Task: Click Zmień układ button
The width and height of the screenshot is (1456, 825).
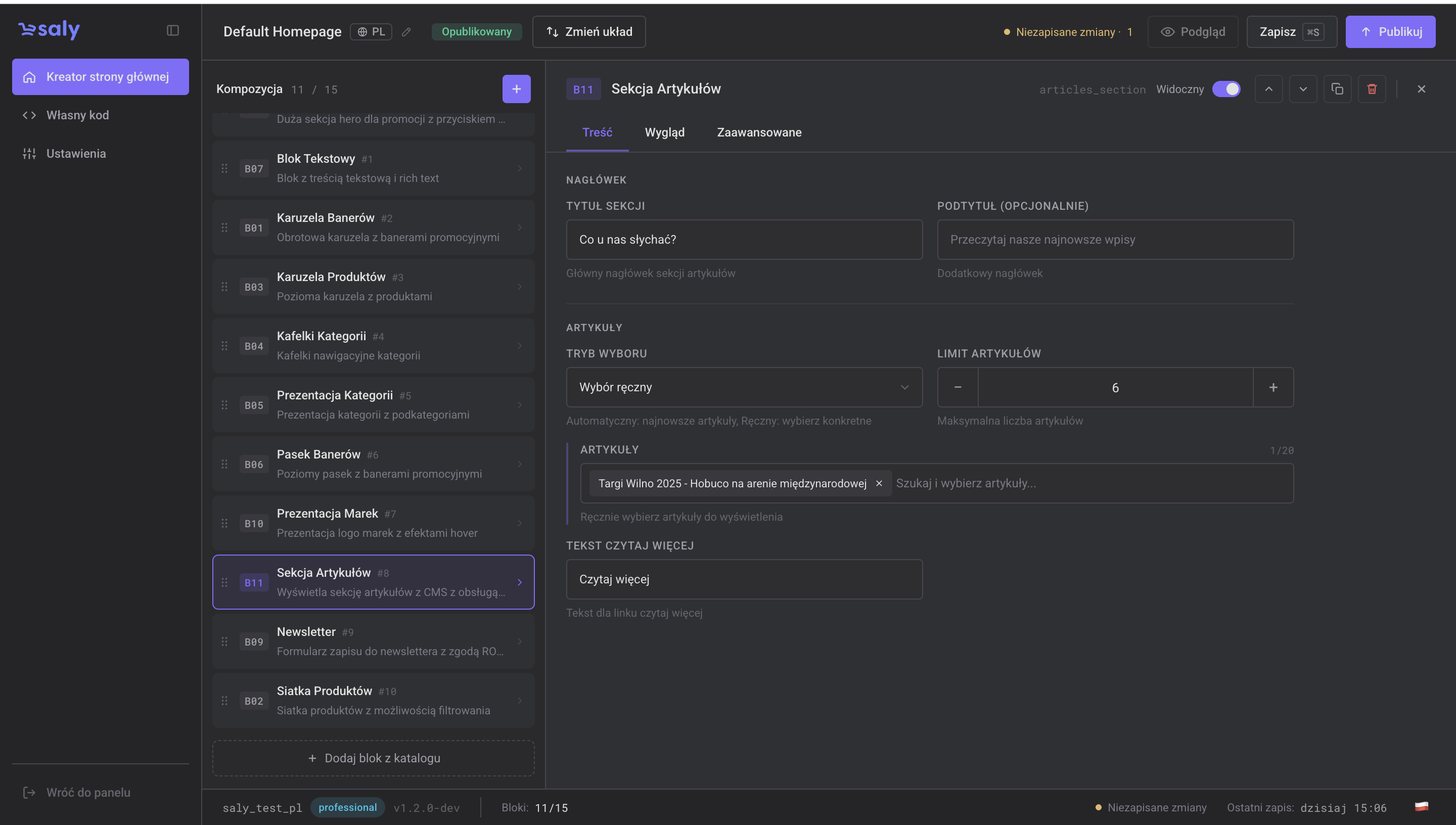Action: point(588,32)
